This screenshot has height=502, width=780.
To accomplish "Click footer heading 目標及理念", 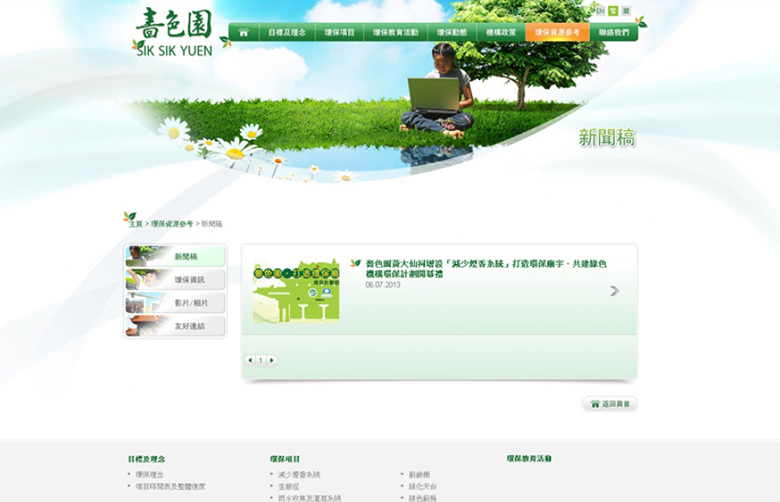I will 146,459.
